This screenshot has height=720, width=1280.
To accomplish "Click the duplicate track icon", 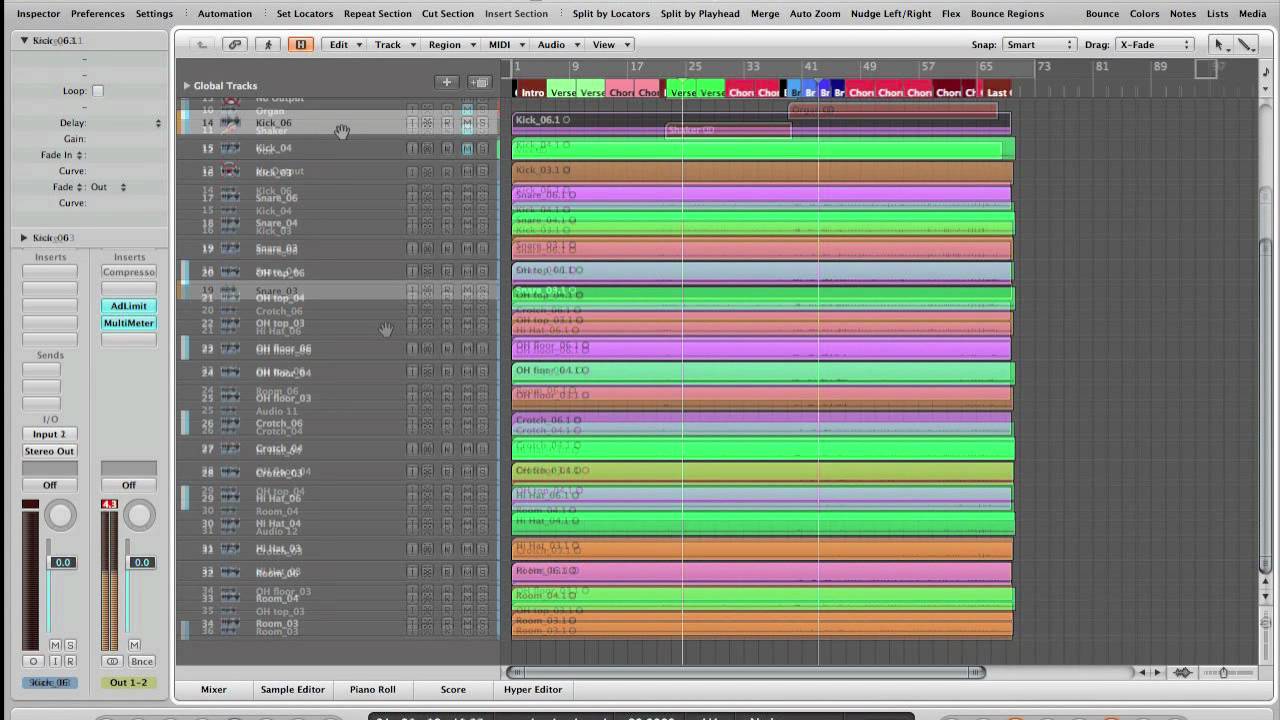I will coord(480,82).
